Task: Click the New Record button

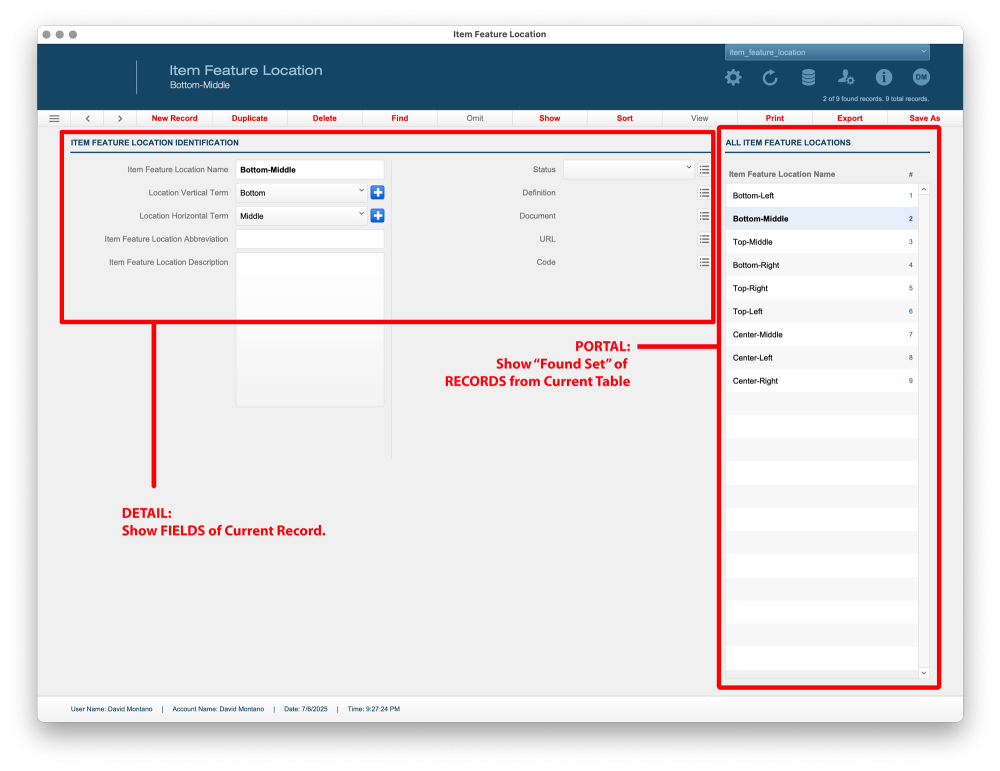Action: pyautogui.click(x=174, y=118)
